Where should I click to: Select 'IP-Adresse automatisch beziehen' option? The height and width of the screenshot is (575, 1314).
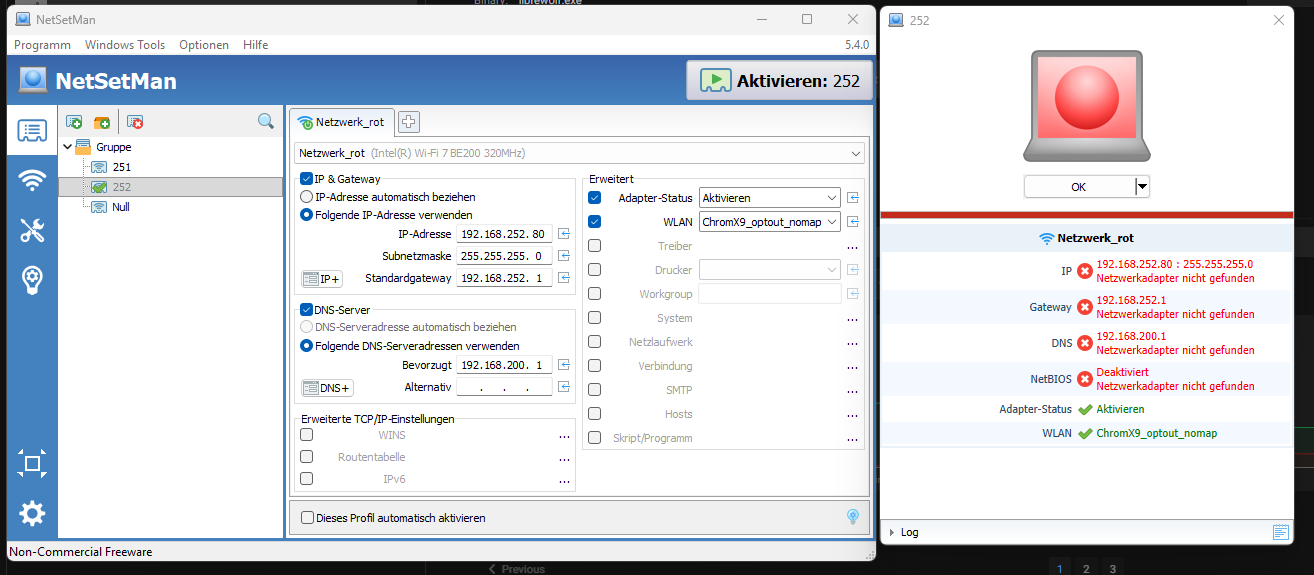(x=307, y=197)
